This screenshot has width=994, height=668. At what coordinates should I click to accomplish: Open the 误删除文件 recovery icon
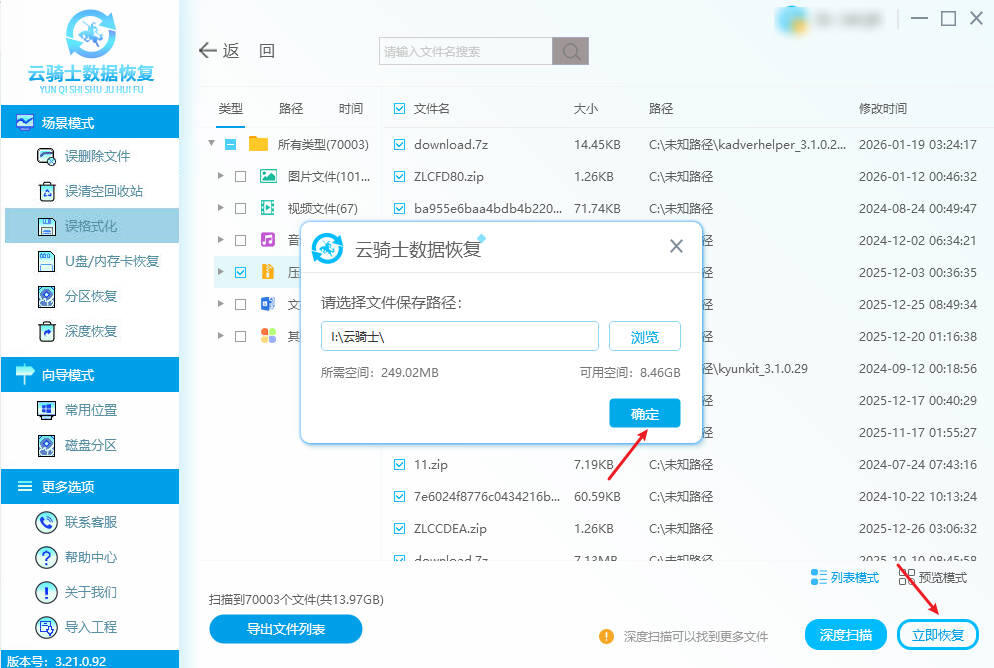[46, 157]
